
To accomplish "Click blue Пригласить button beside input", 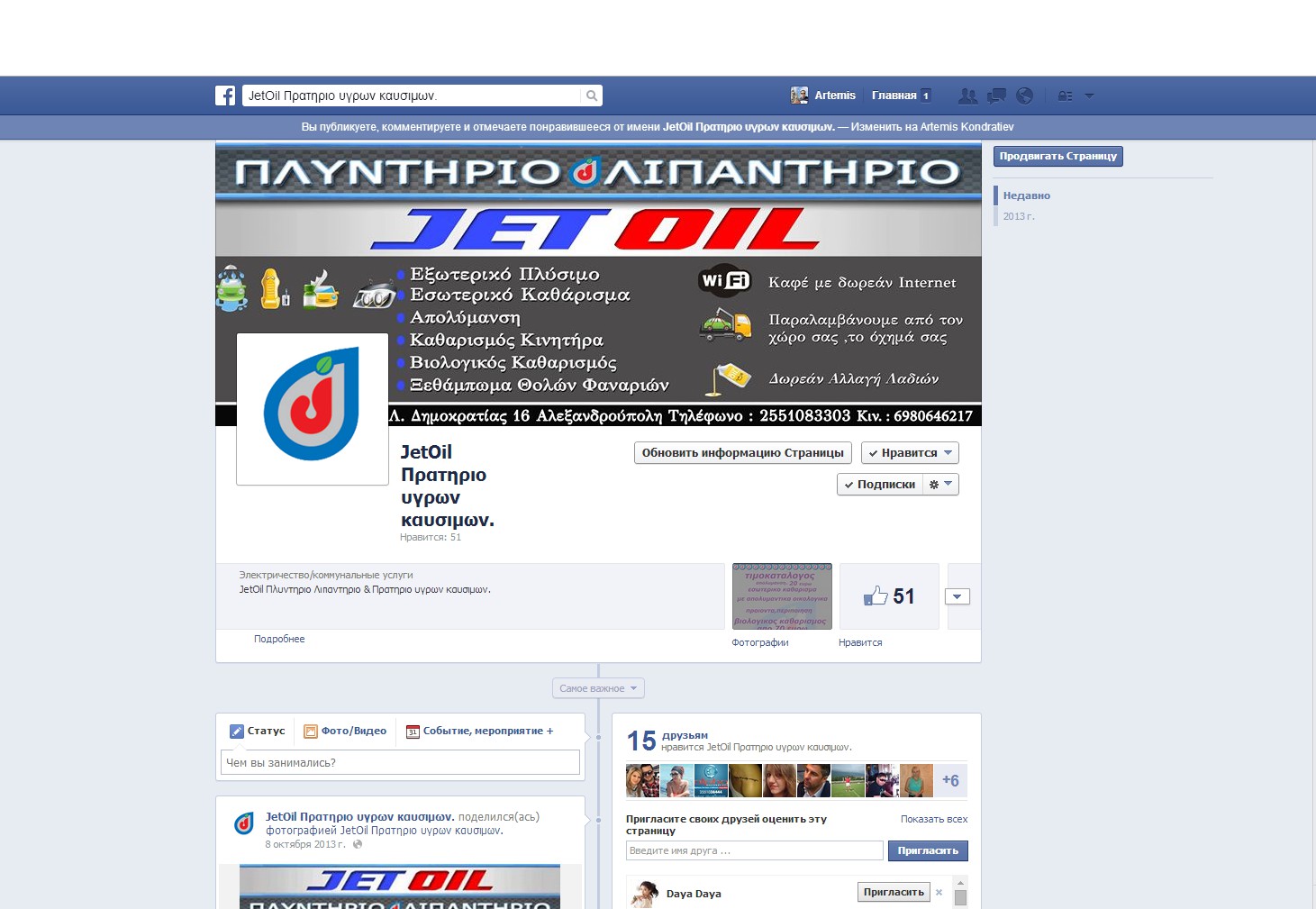I will (928, 850).
